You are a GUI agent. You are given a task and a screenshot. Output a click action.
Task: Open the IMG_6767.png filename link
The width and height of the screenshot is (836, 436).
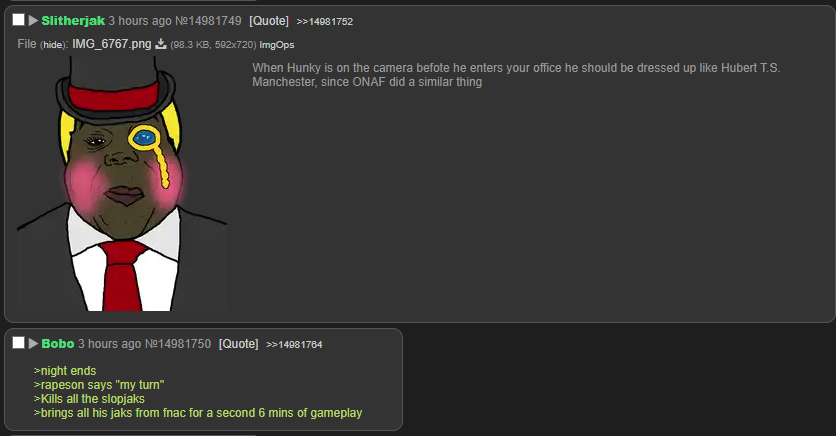(111, 44)
